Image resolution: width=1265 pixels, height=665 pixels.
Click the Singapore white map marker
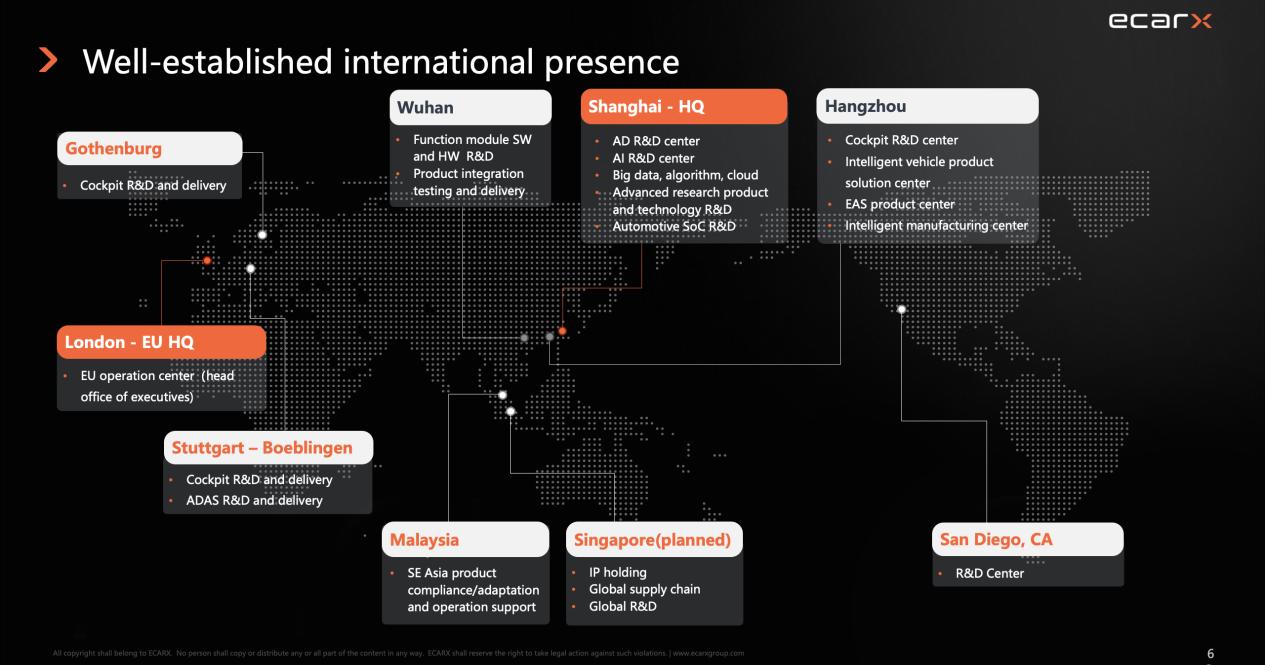tap(510, 411)
